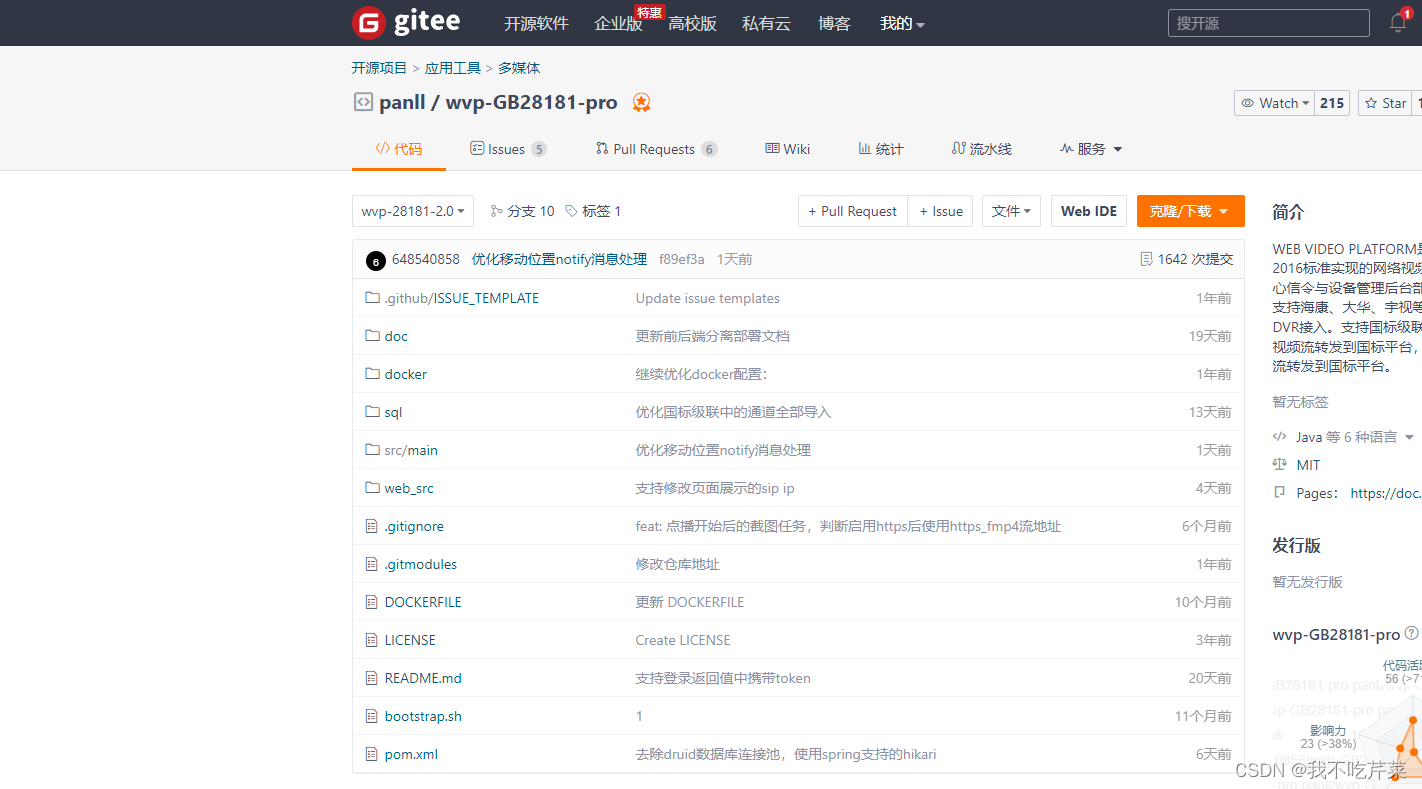
Task: Open the 克隆/下载 dropdown button
Action: [1190, 211]
